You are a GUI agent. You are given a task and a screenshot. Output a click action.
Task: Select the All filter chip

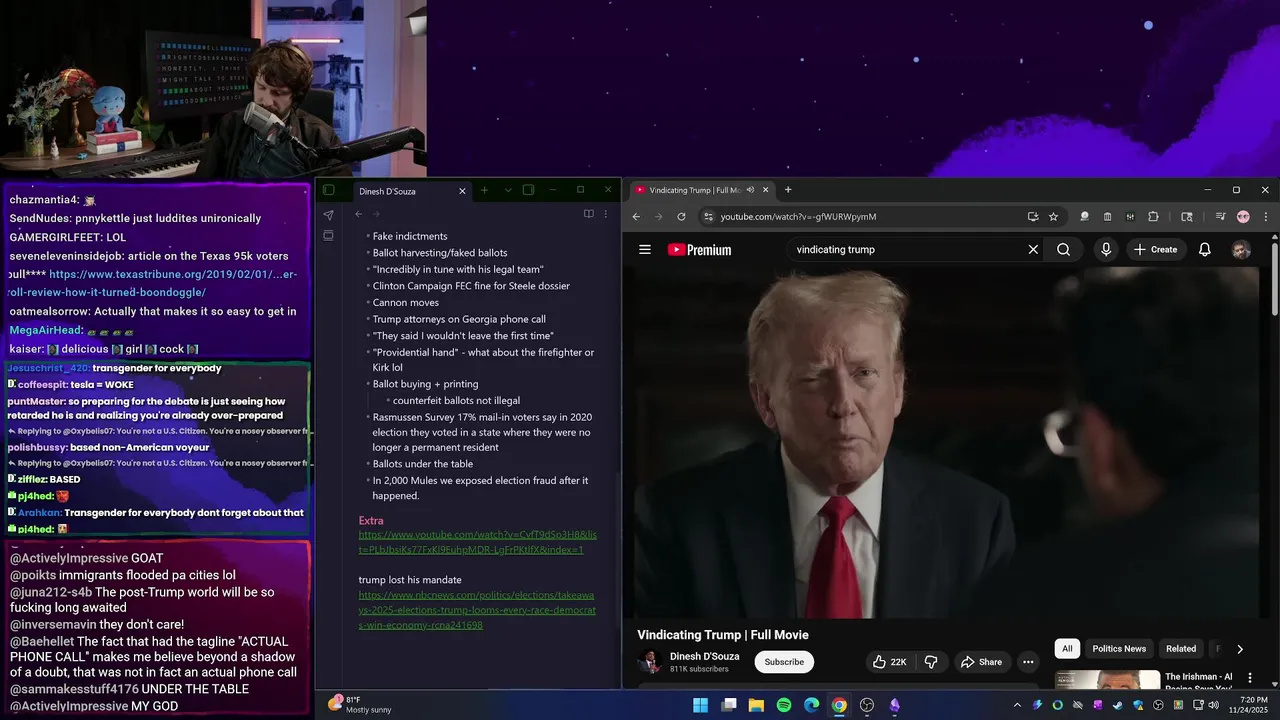pyautogui.click(x=1067, y=649)
